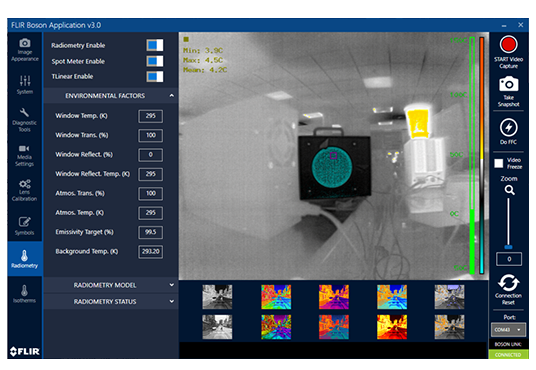Select the grayscale white-hot palette thumbnail
Image resolution: width=536 pixels, height=370 pixels.
tap(217, 297)
